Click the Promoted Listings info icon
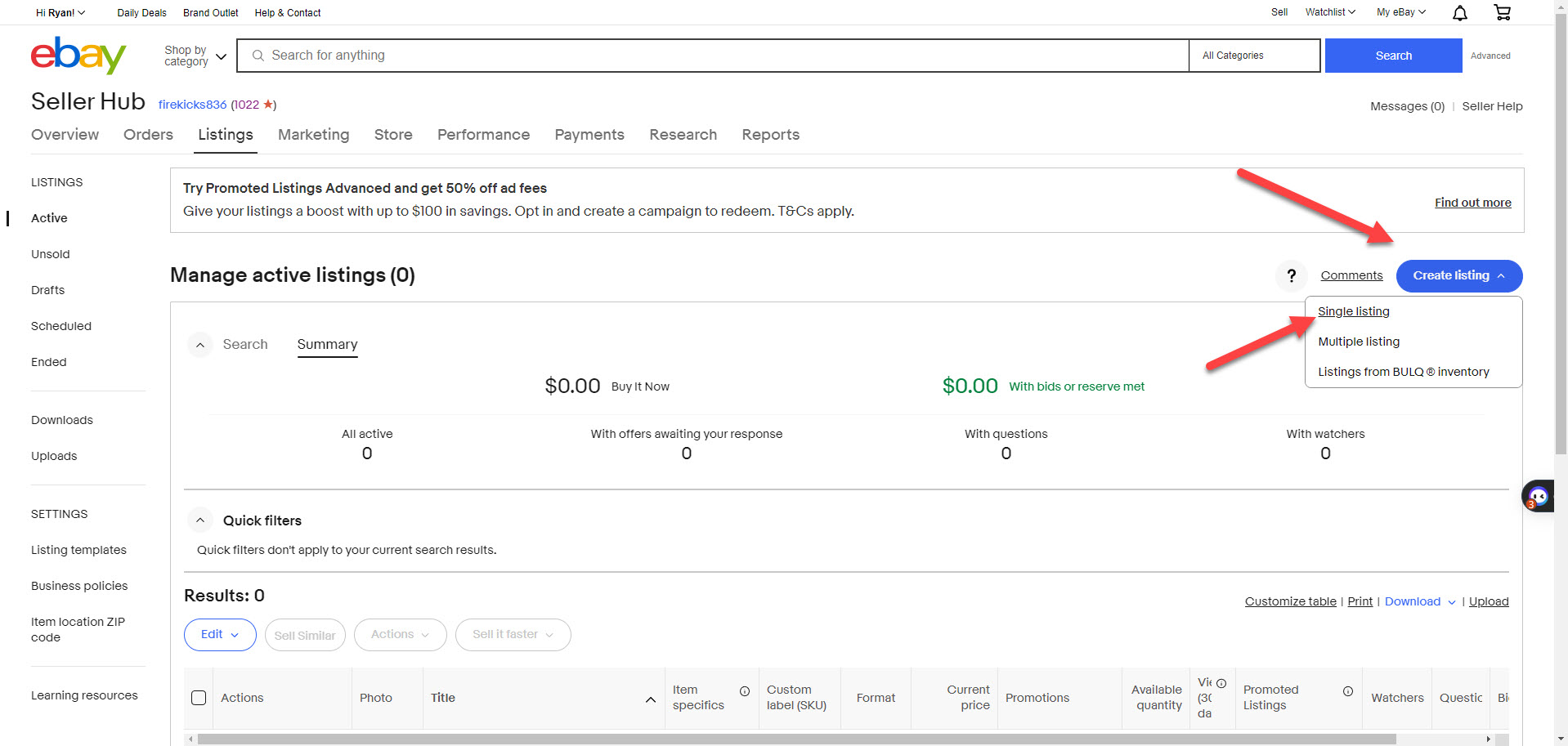Viewport: 1568px width, 746px height. [1348, 691]
